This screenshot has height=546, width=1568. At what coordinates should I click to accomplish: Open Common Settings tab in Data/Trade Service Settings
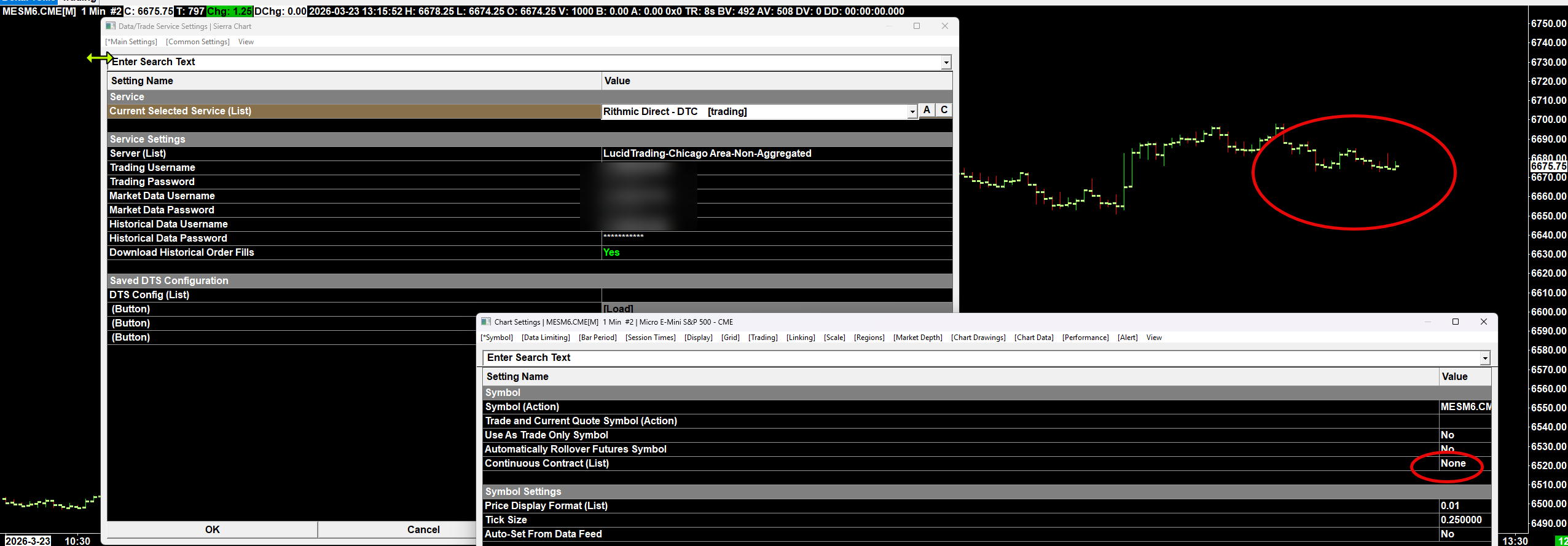197,42
